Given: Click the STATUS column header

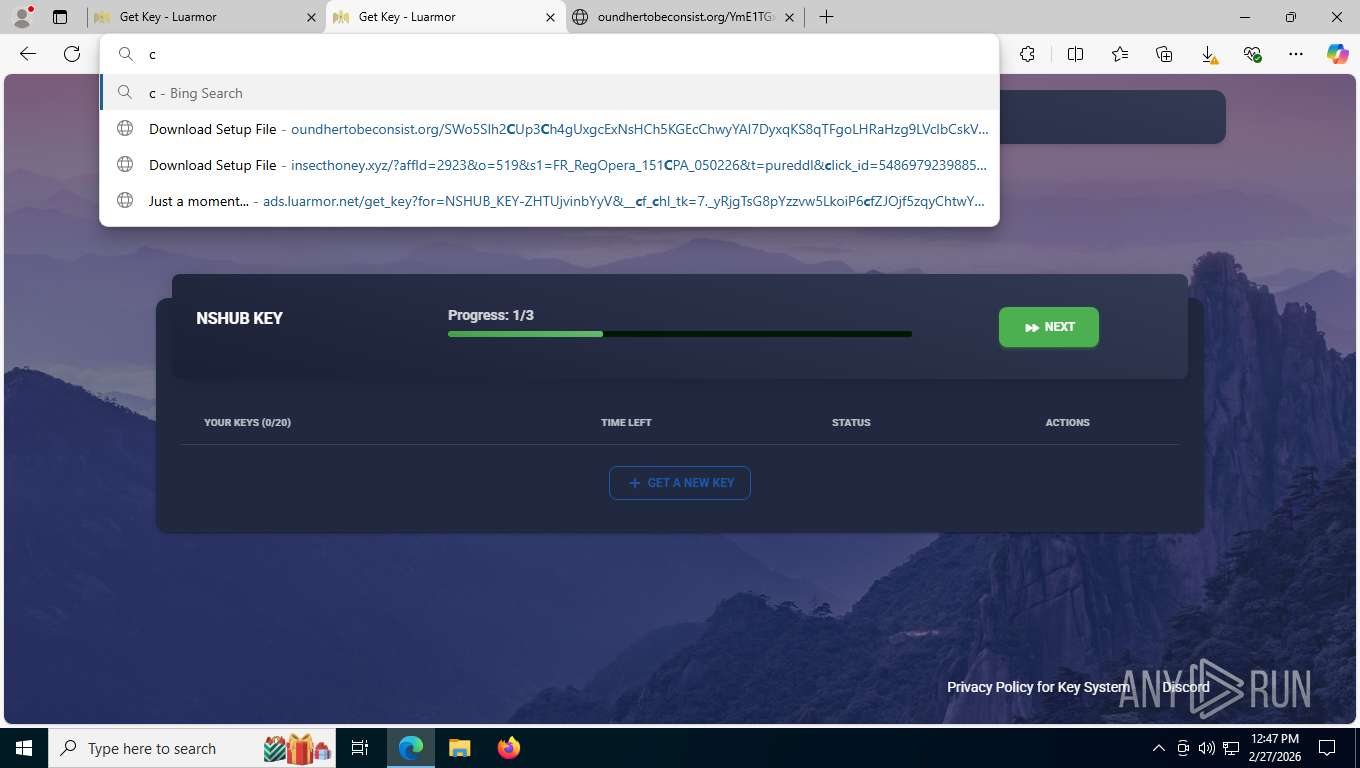Looking at the screenshot, I should (851, 423).
